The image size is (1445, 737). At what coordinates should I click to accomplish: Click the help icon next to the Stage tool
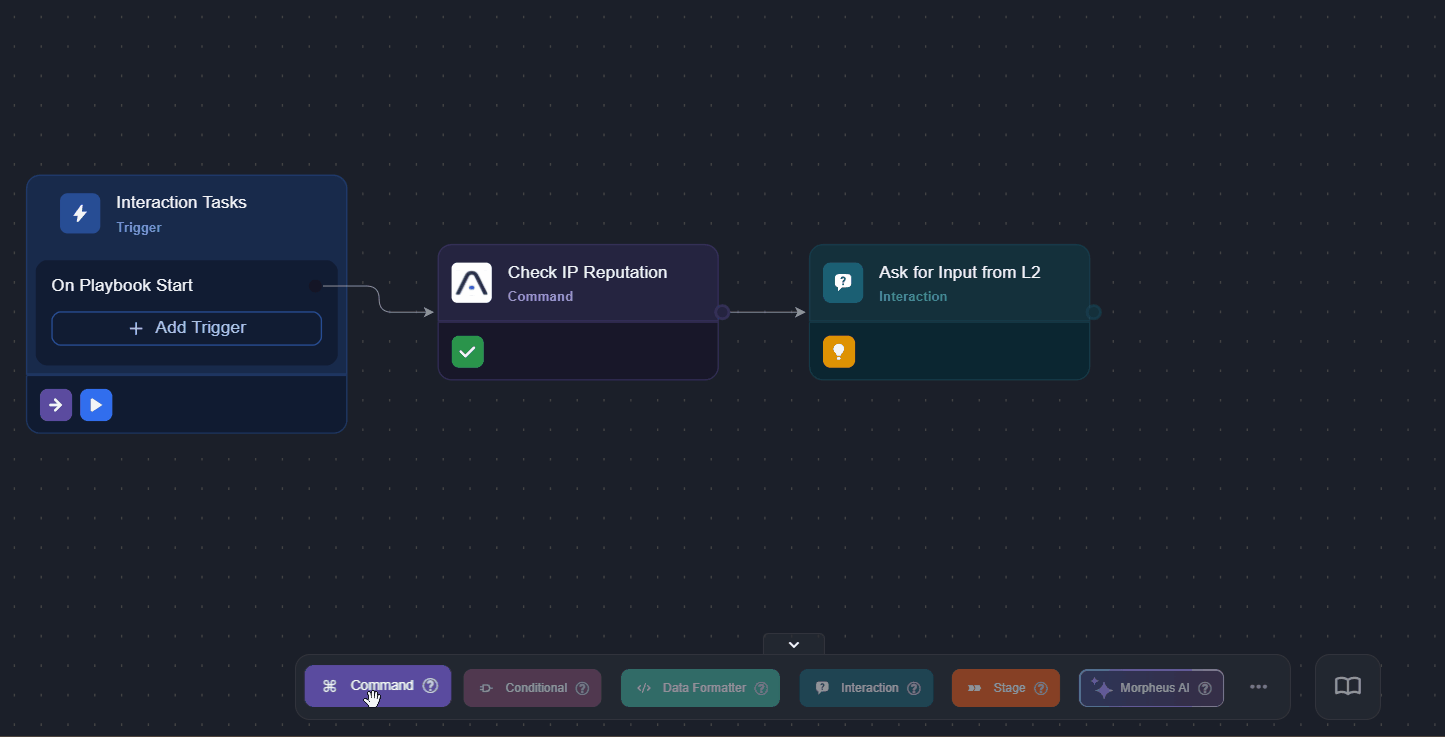1039,688
